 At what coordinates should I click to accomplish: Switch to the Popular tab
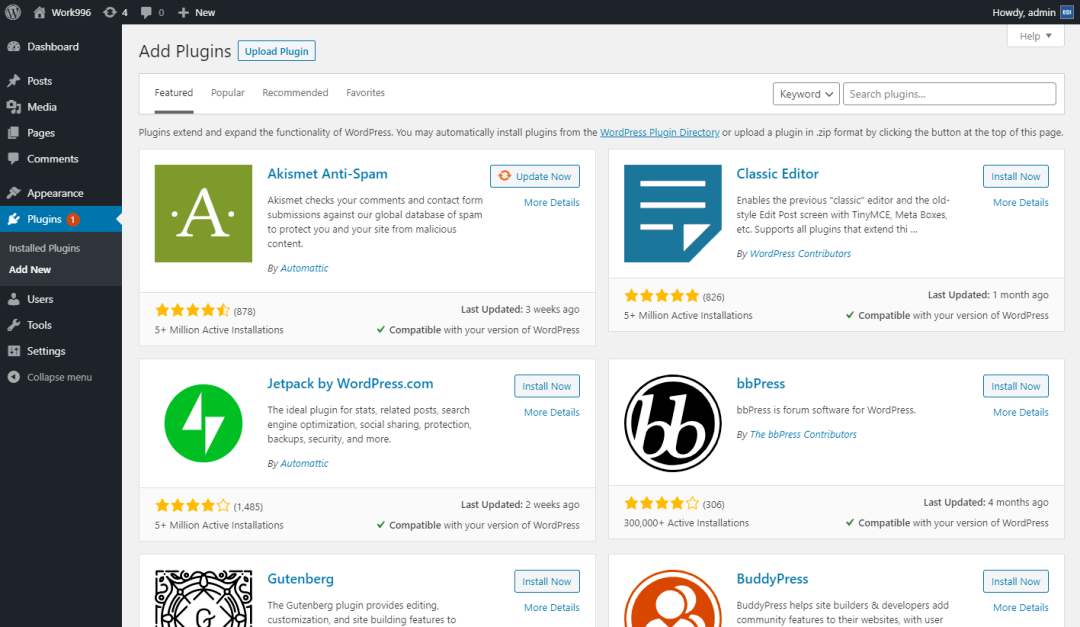coord(227,92)
